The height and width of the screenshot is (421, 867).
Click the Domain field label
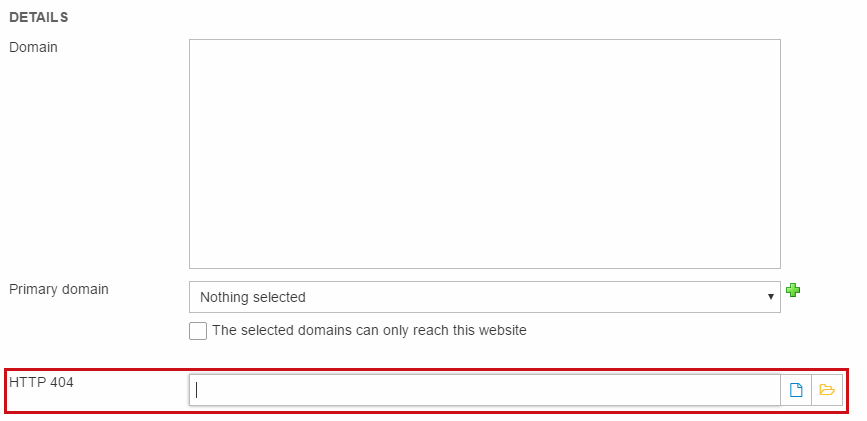(x=33, y=47)
